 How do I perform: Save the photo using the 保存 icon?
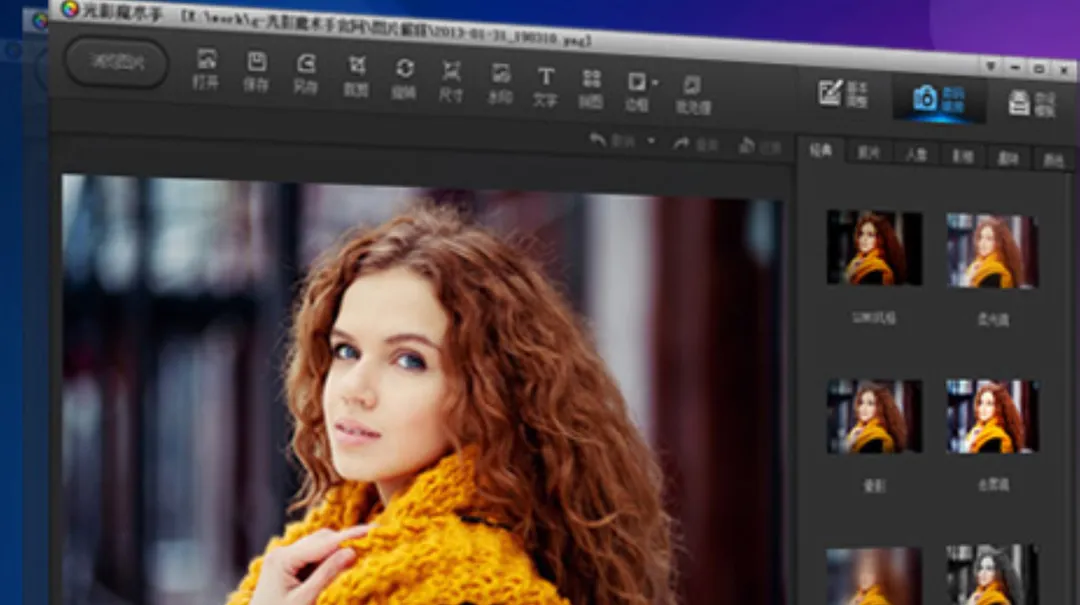[256, 71]
